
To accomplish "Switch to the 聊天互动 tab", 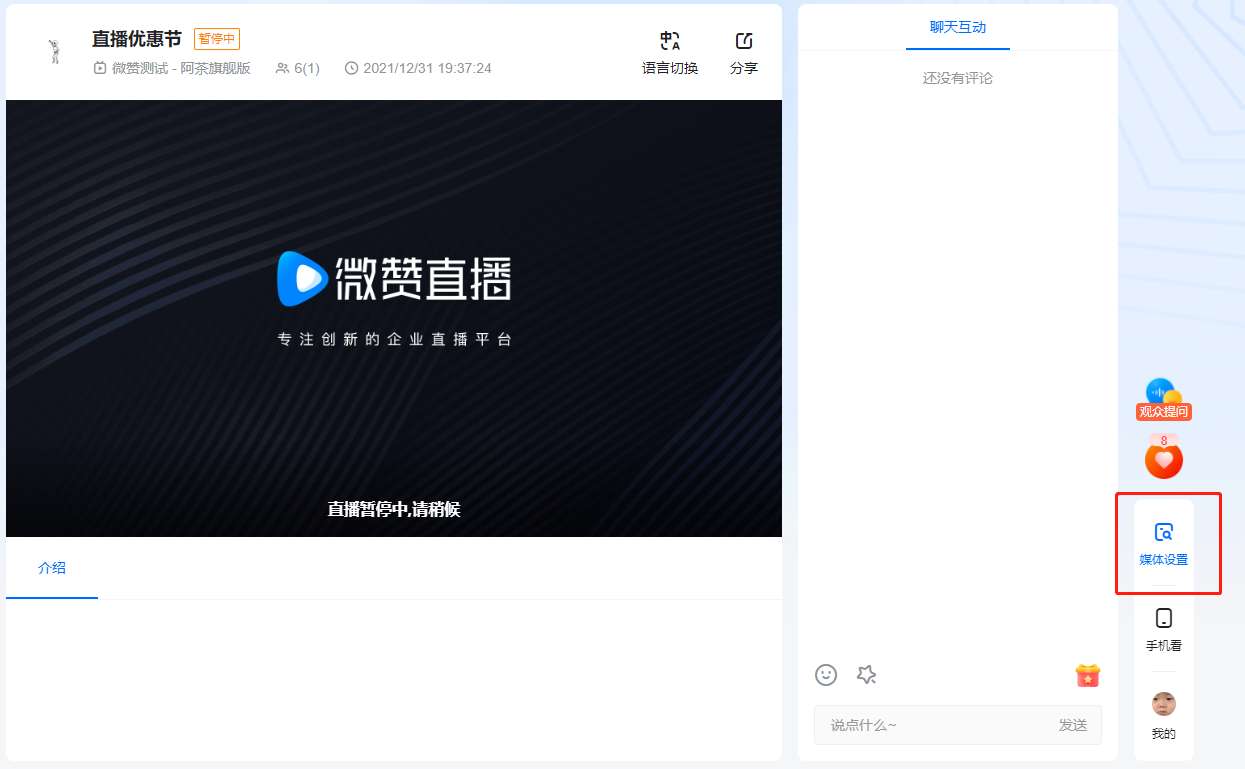I will click(958, 27).
